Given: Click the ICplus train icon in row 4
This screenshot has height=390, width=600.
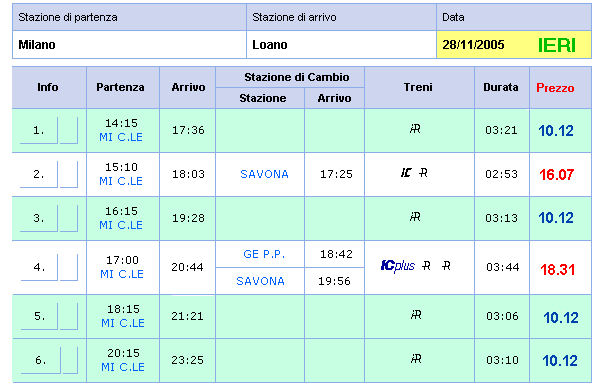Looking at the screenshot, I should (398, 265).
